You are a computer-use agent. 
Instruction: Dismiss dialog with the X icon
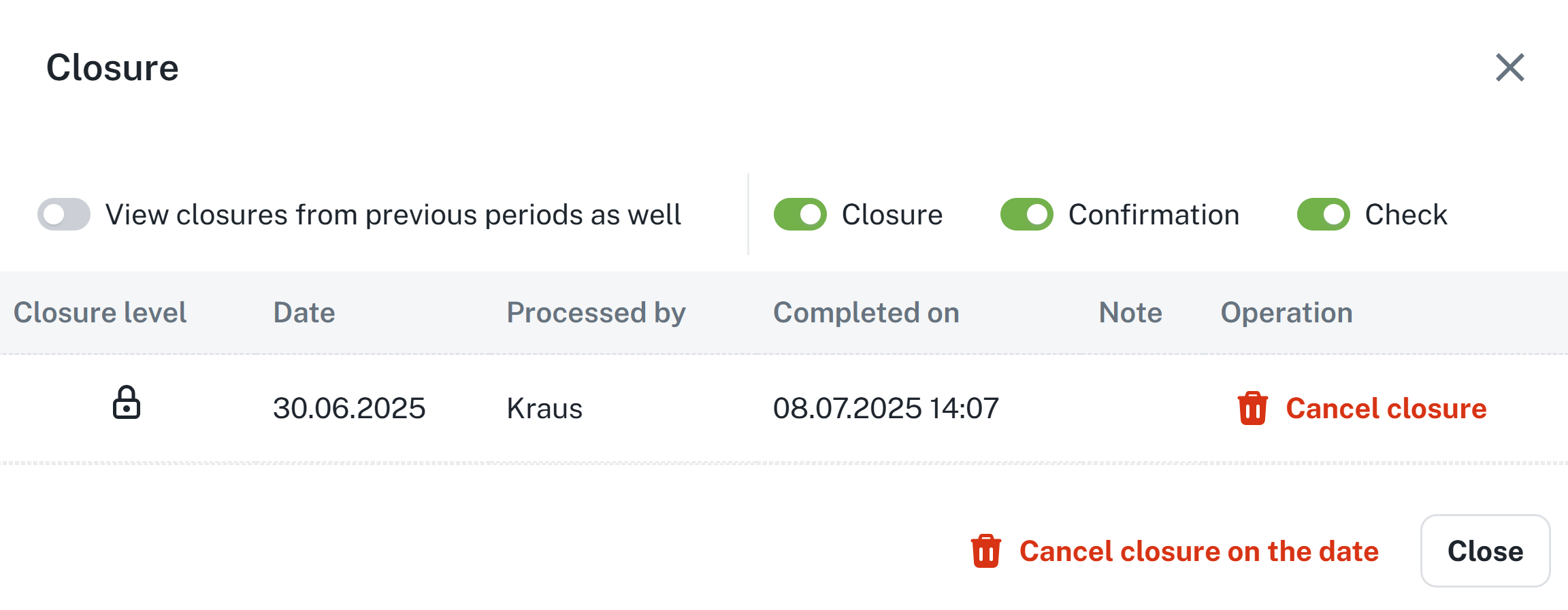[1509, 67]
